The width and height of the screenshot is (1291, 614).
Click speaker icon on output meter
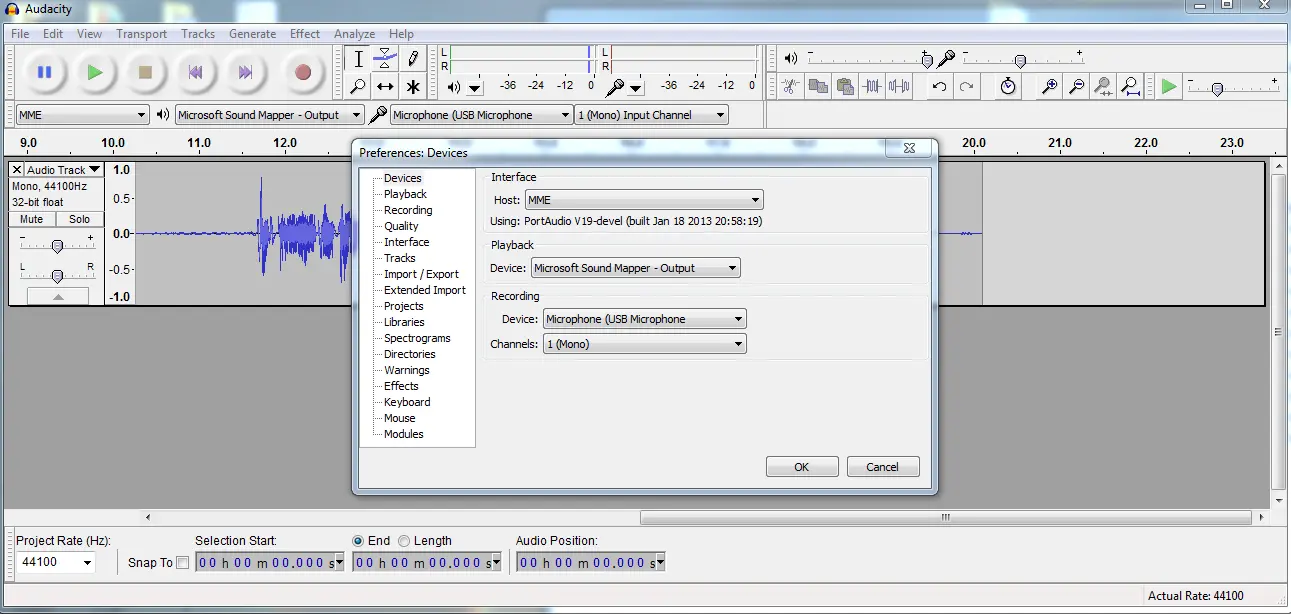pos(455,87)
